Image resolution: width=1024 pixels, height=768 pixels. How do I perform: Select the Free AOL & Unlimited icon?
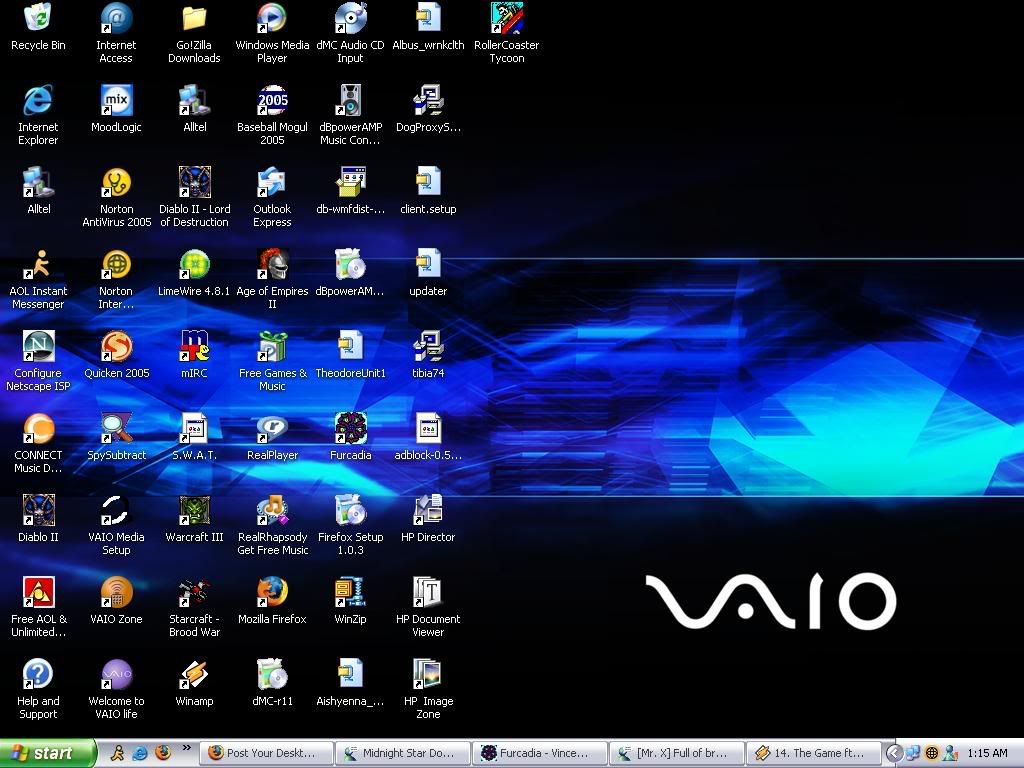(38, 592)
